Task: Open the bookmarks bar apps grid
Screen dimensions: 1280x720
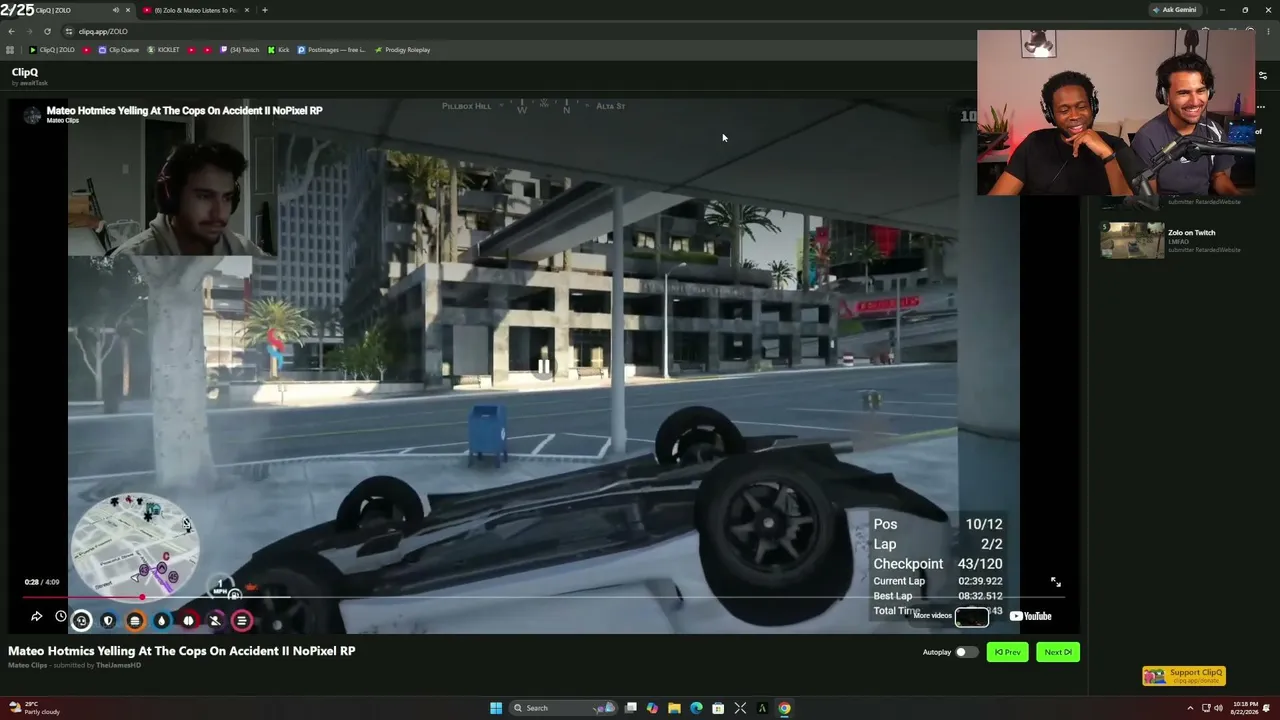Action: (x=10, y=50)
